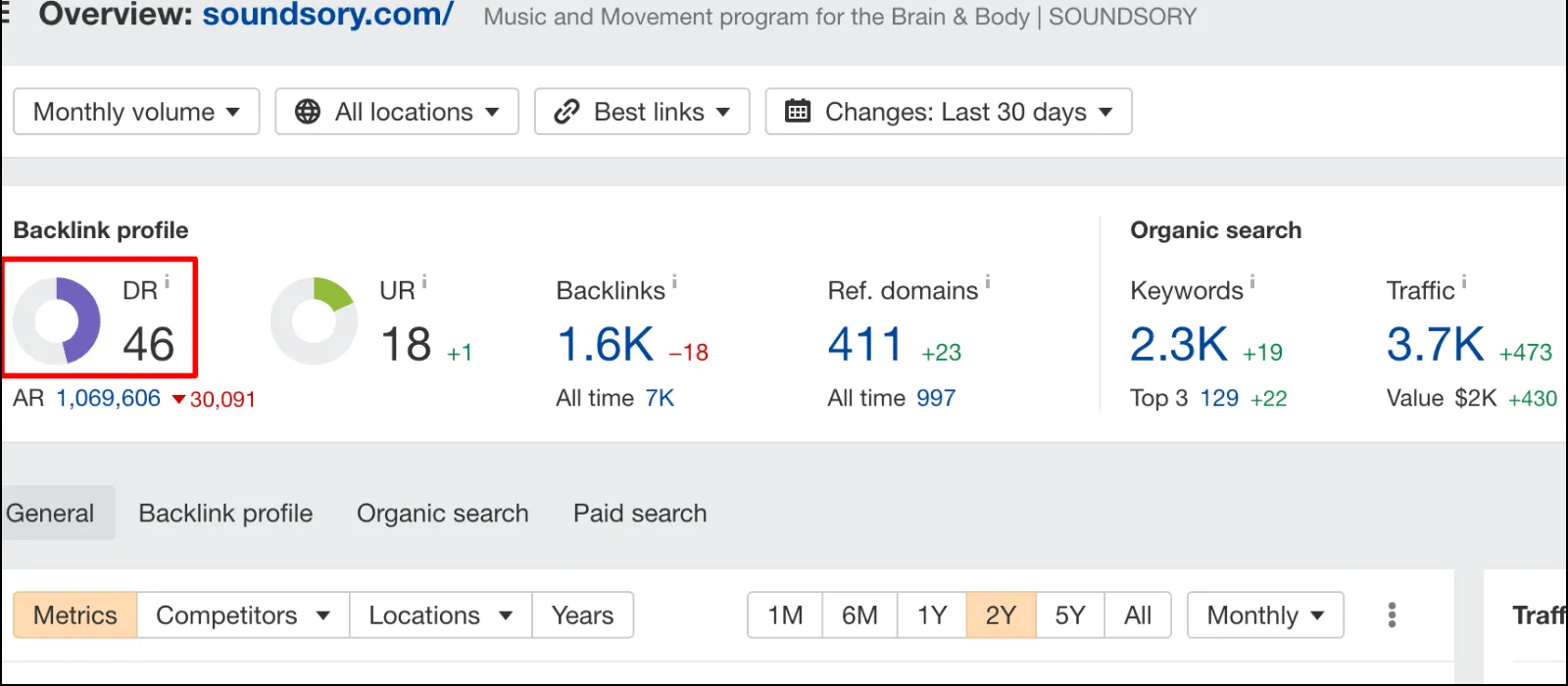This screenshot has width=1568, height=686.
Task: Click the calendar icon beside Changes
Action: [798, 111]
